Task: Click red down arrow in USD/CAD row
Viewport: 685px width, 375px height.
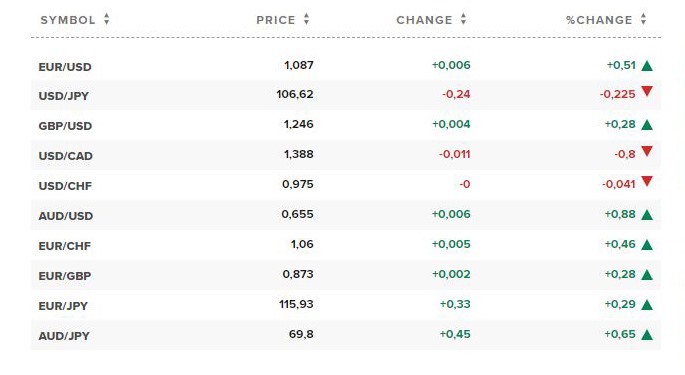Action: 647,151
